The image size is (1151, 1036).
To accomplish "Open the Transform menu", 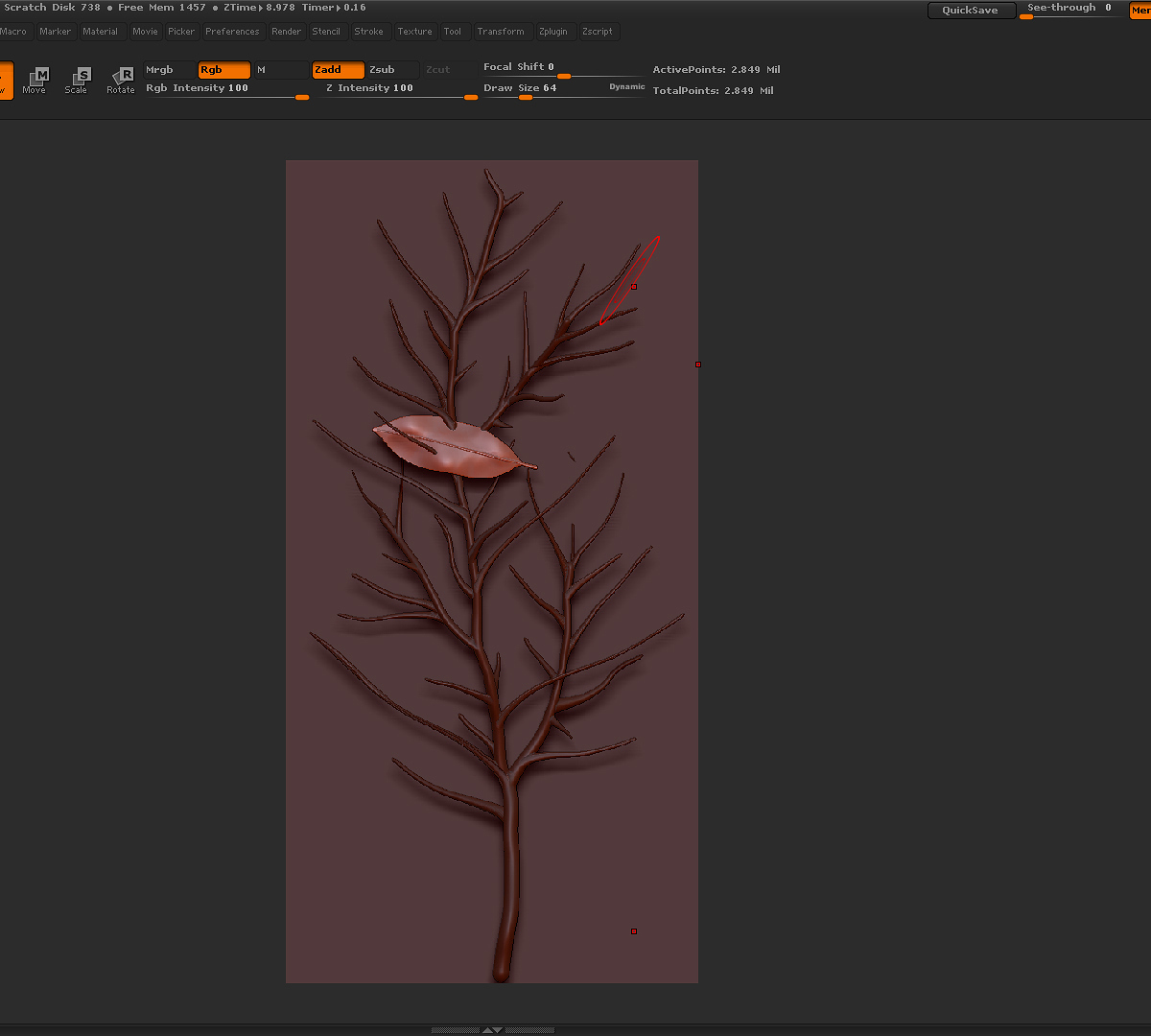I will [501, 32].
